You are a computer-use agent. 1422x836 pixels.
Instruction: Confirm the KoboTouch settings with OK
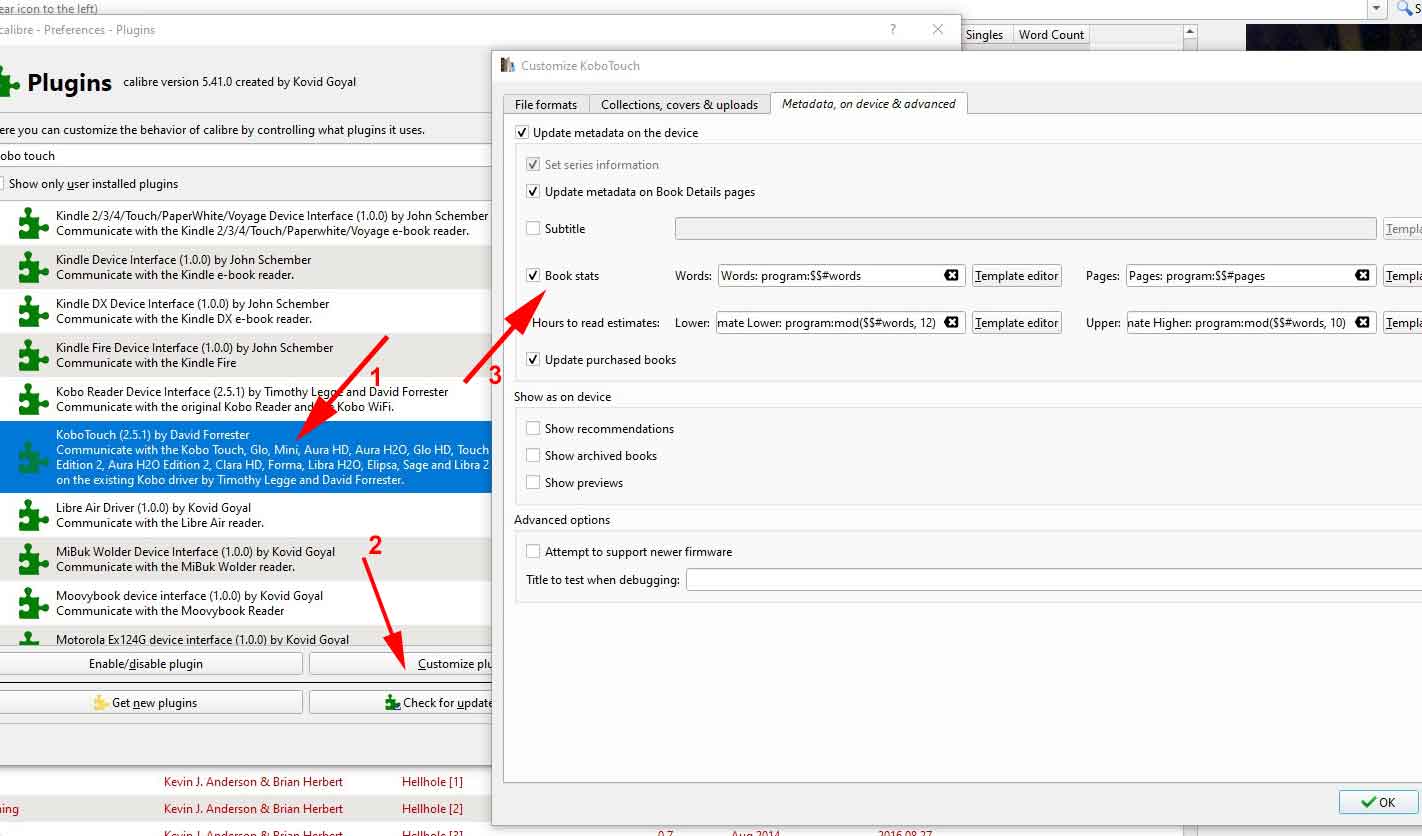[x=1378, y=802]
